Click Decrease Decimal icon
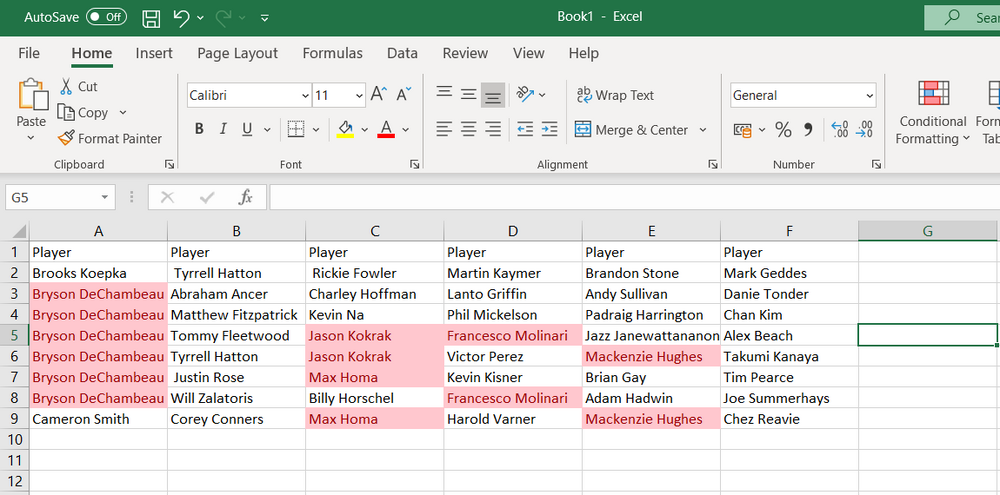The image size is (1000, 495). point(864,129)
